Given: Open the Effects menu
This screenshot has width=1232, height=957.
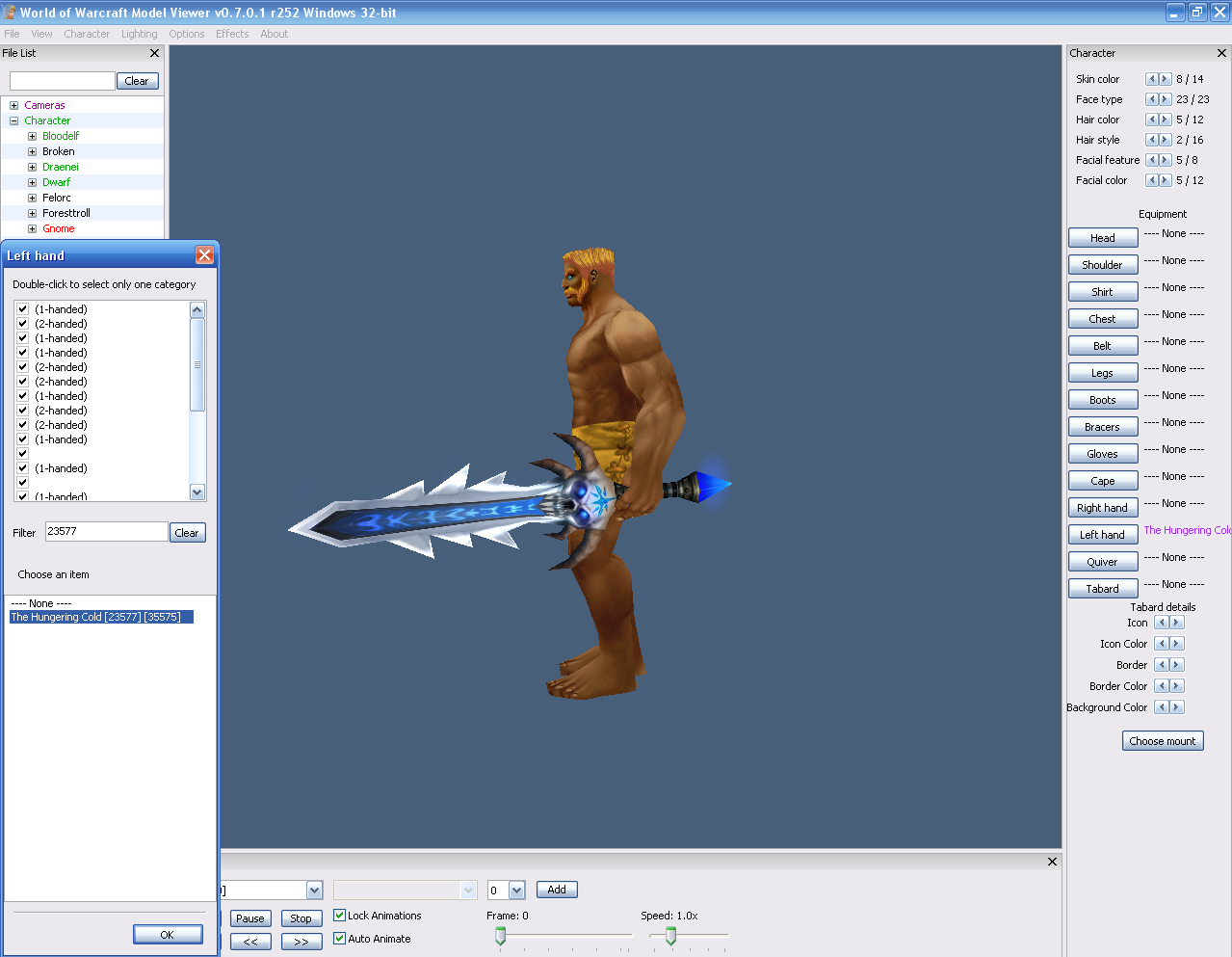Looking at the screenshot, I should pyautogui.click(x=232, y=34).
